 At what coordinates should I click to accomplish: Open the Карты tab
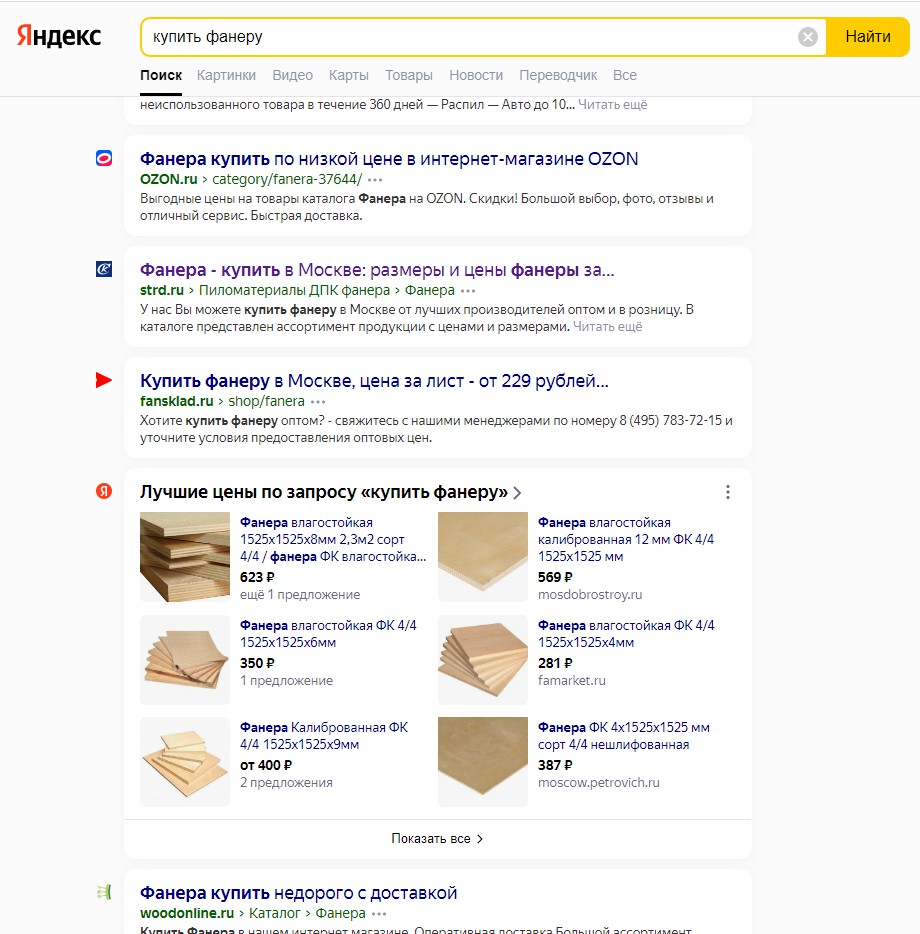(349, 76)
